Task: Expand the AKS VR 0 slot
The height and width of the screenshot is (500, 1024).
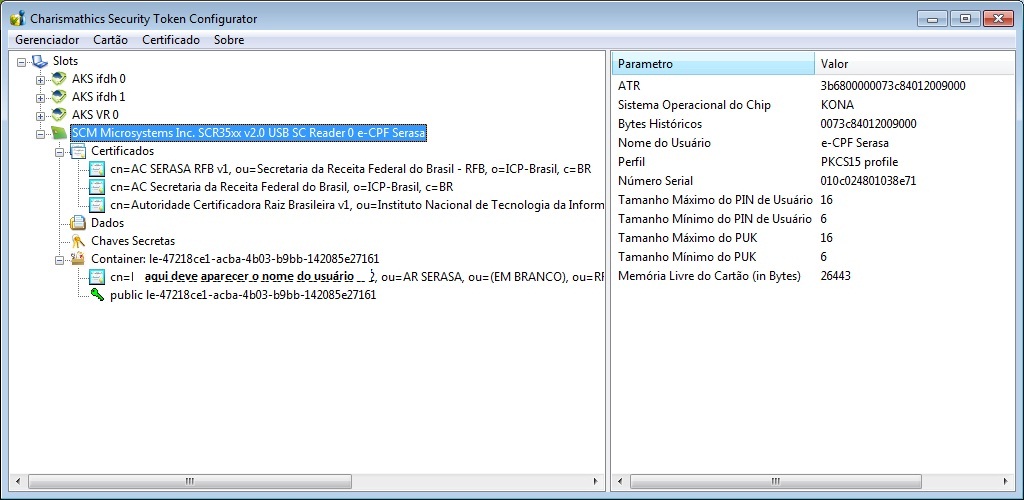Action: 40,116
